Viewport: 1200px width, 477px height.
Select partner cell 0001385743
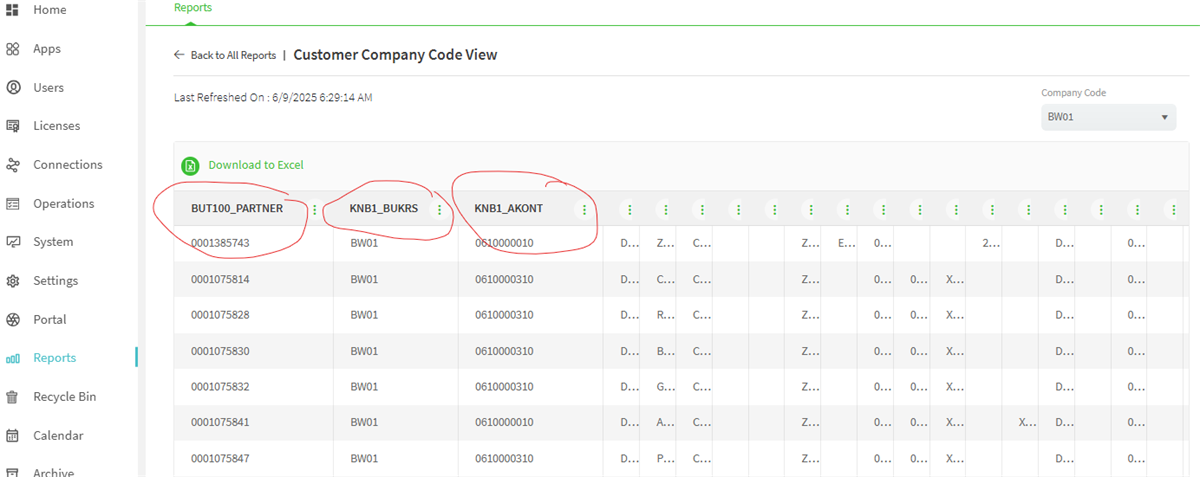coord(220,243)
